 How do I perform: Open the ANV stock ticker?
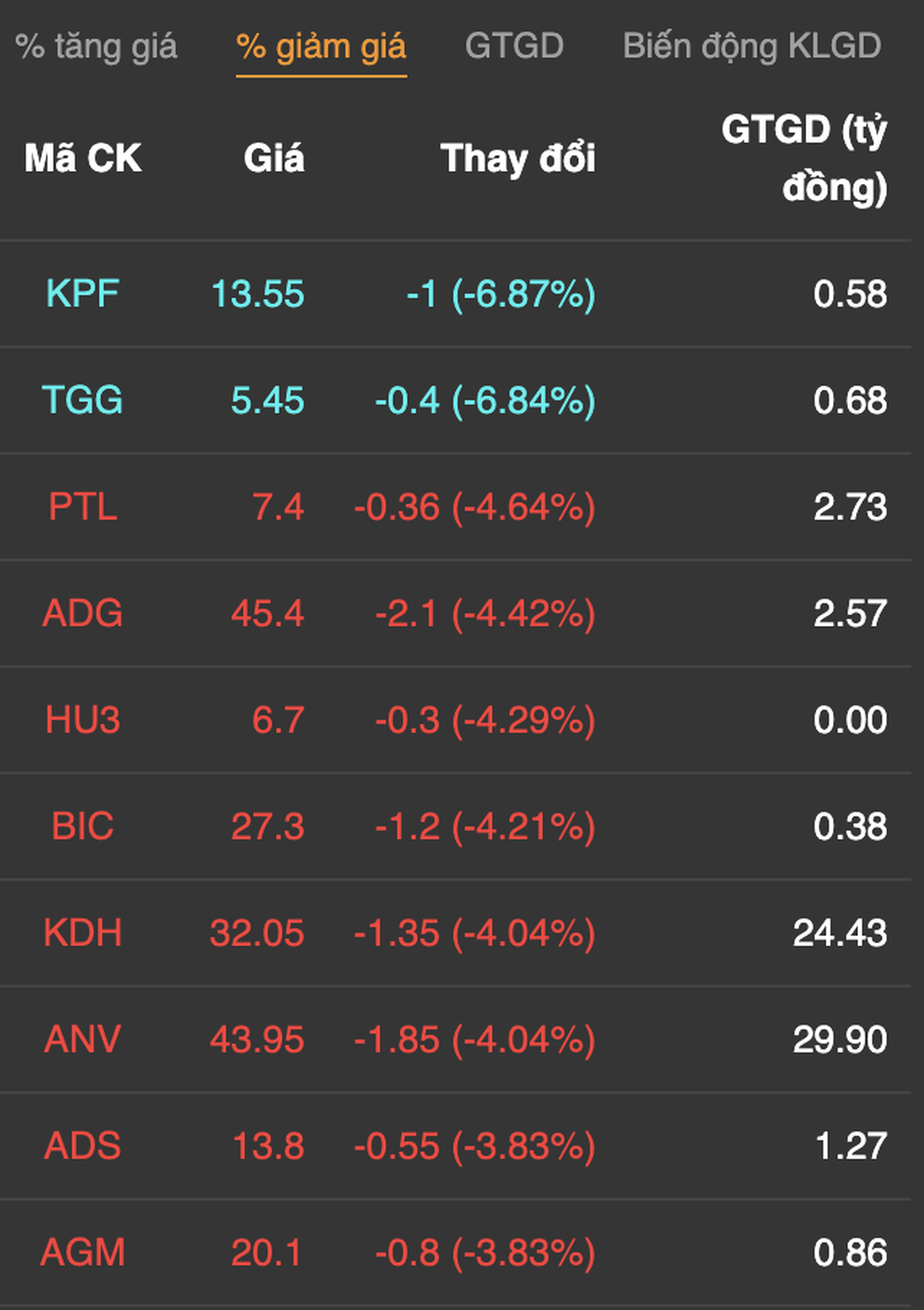click(x=82, y=1039)
